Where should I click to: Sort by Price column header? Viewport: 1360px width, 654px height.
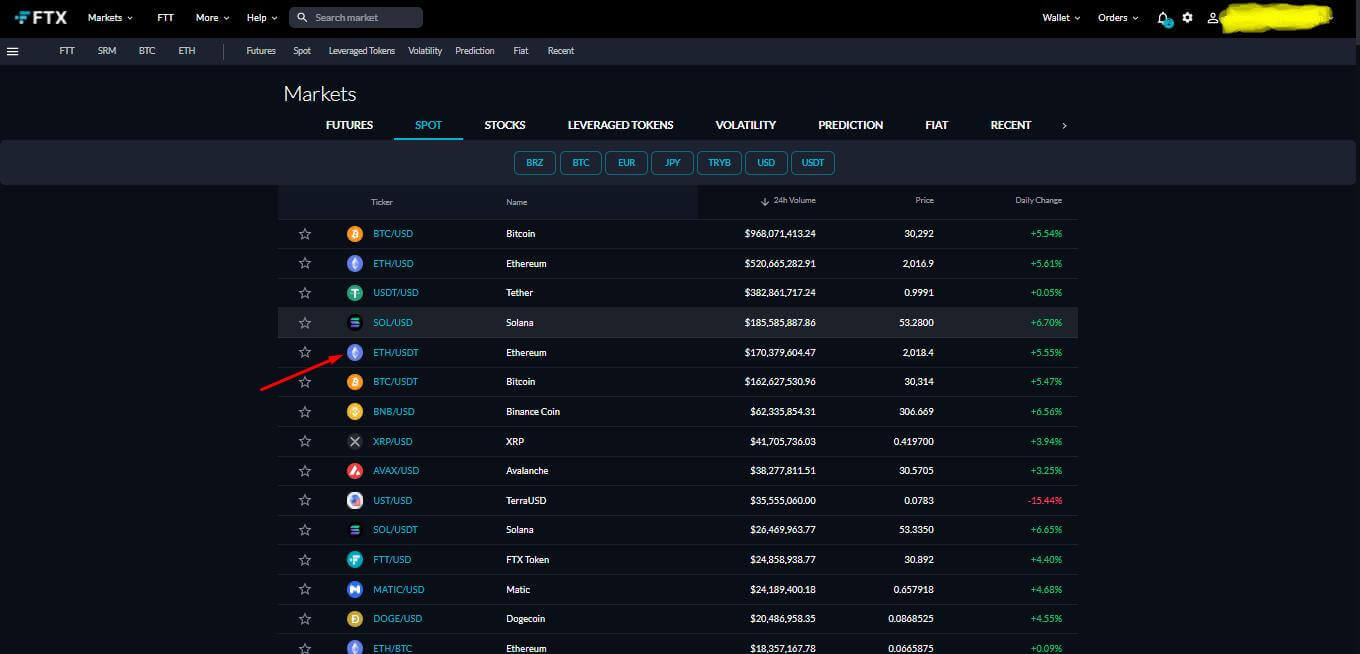point(924,201)
